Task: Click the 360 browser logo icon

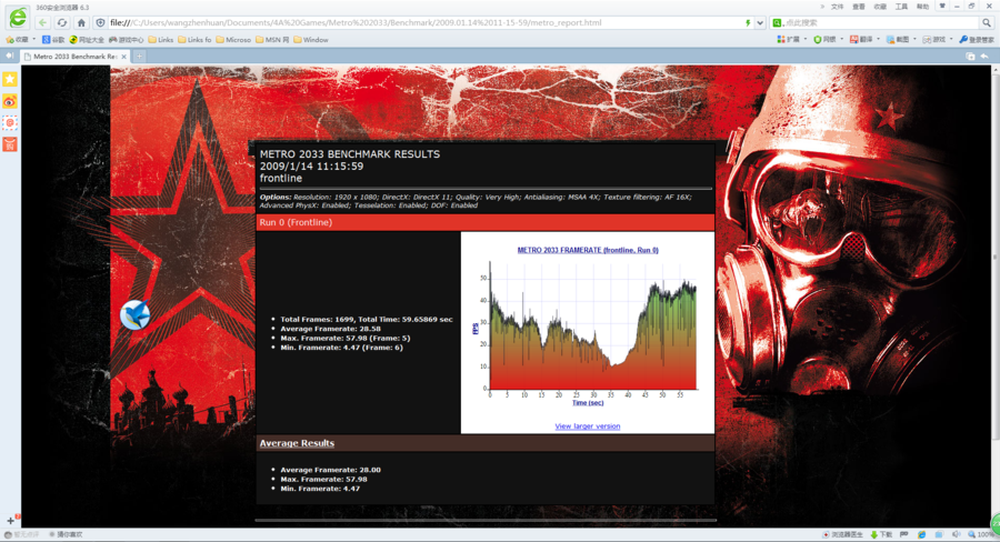Action: pos(18,18)
